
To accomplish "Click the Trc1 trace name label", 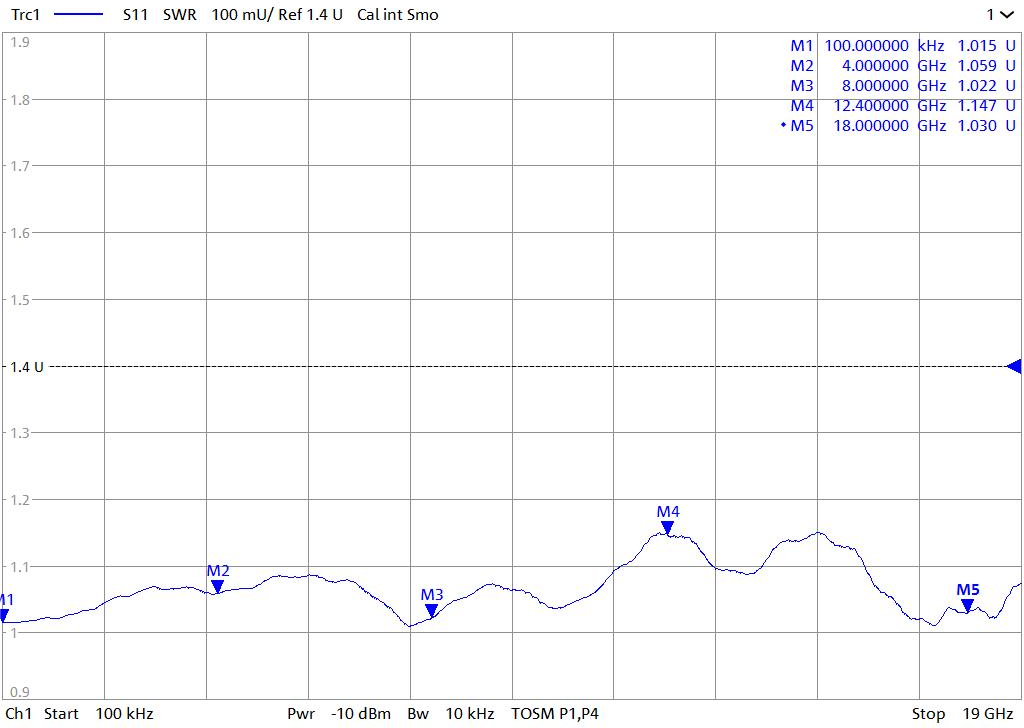I will [x=25, y=15].
